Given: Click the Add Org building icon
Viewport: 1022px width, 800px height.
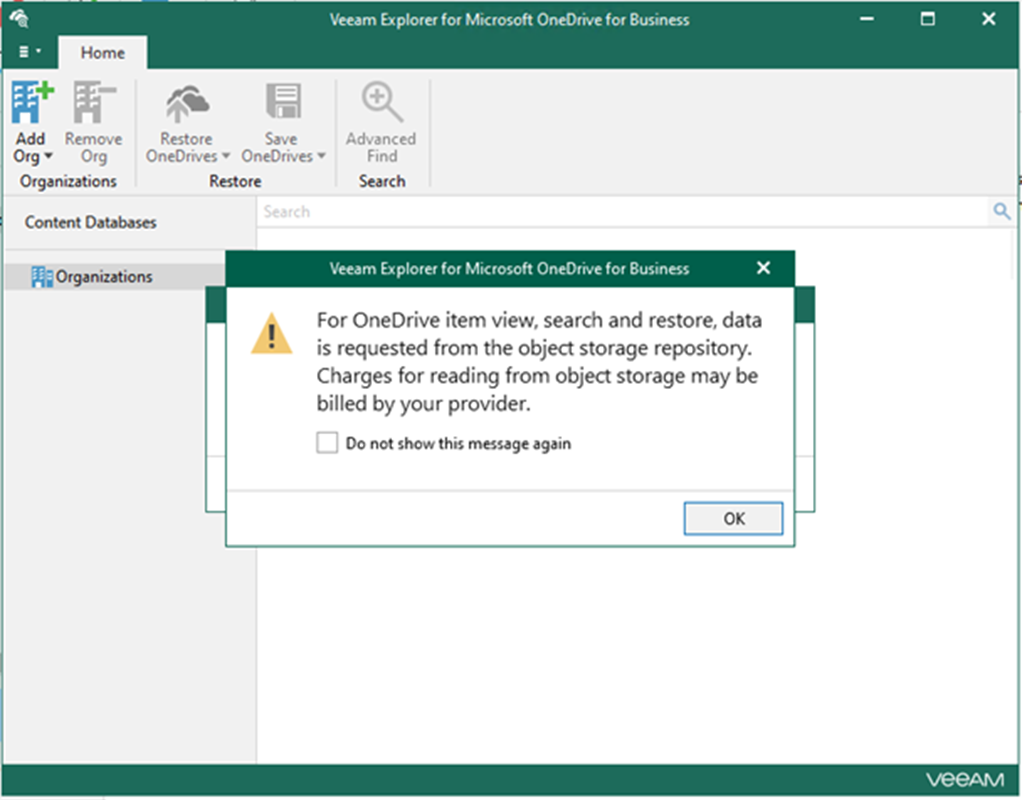Looking at the screenshot, I should coord(32,102).
